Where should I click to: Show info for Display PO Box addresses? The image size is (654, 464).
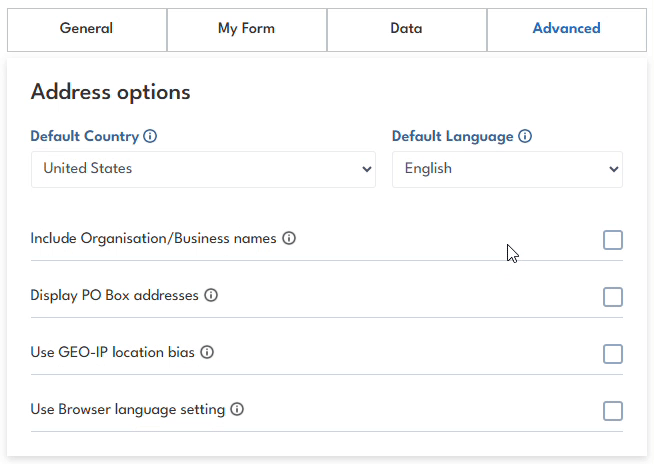point(211,296)
